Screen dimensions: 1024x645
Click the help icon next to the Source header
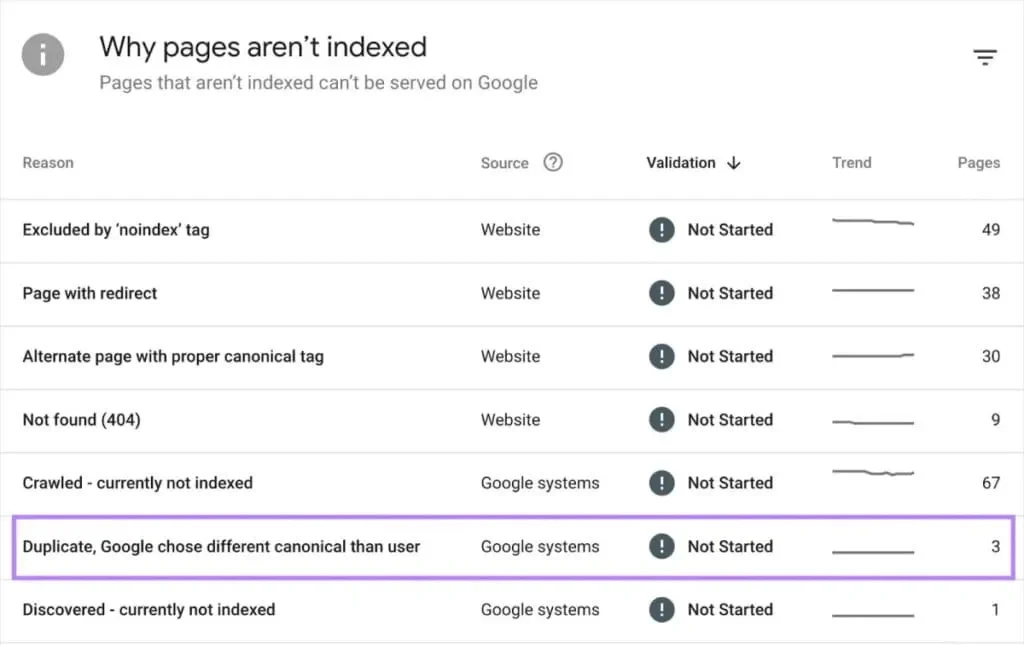(554, 162)
